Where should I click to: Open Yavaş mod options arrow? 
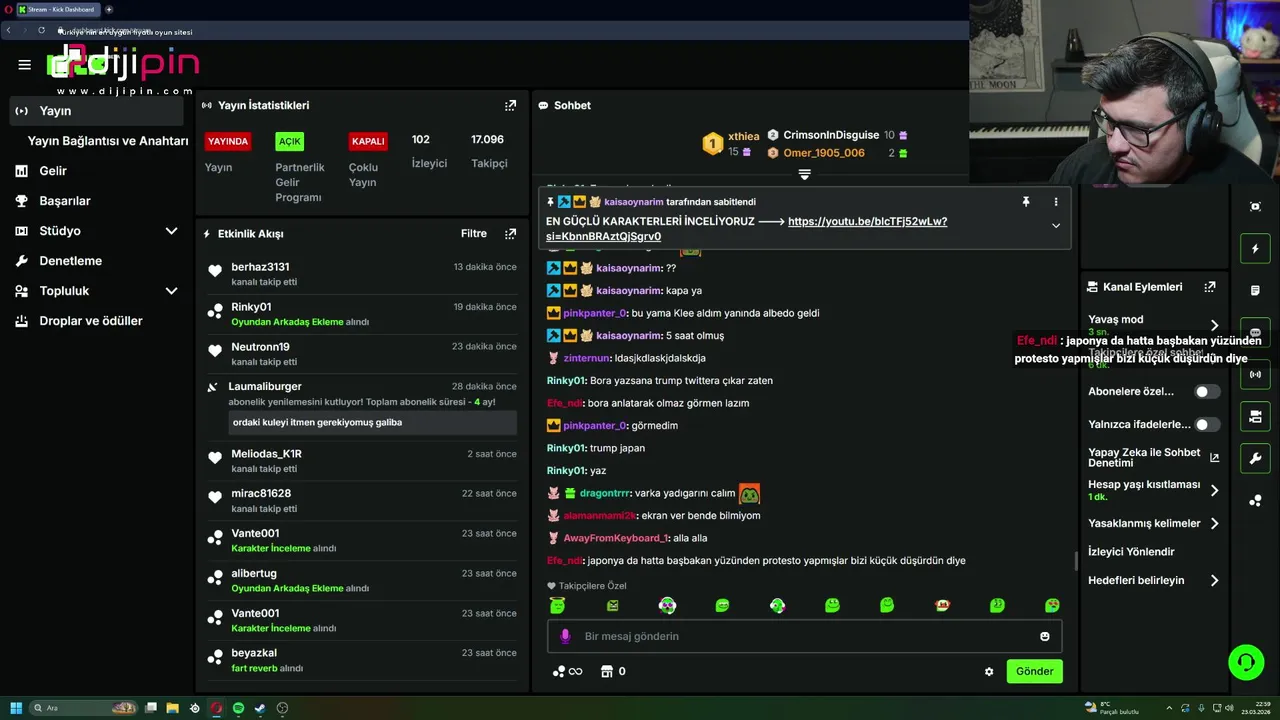click(x=1214, y=325)
